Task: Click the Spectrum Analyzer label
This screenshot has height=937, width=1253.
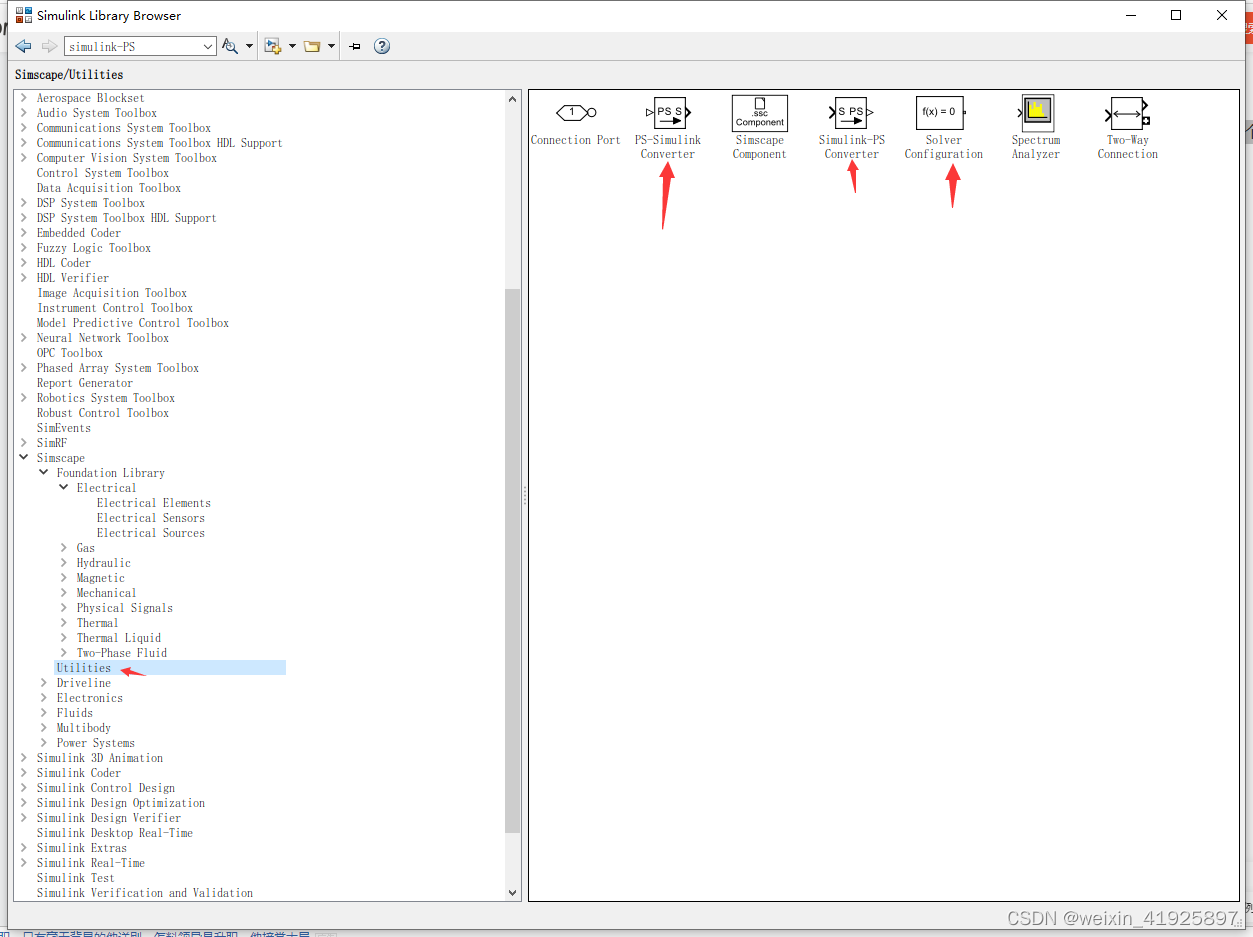Action: (1036, 147)
